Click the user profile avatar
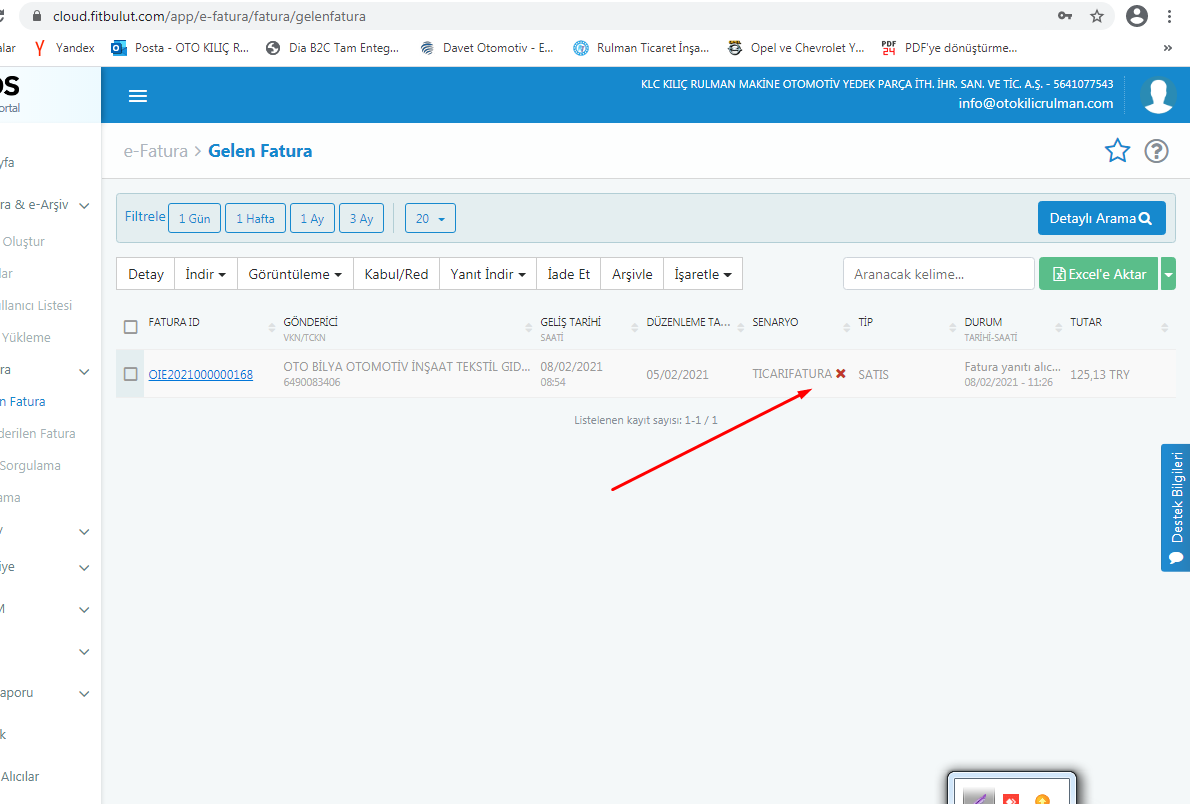This screenshot has height=804, width=1190. click(x=1158, y=95)
